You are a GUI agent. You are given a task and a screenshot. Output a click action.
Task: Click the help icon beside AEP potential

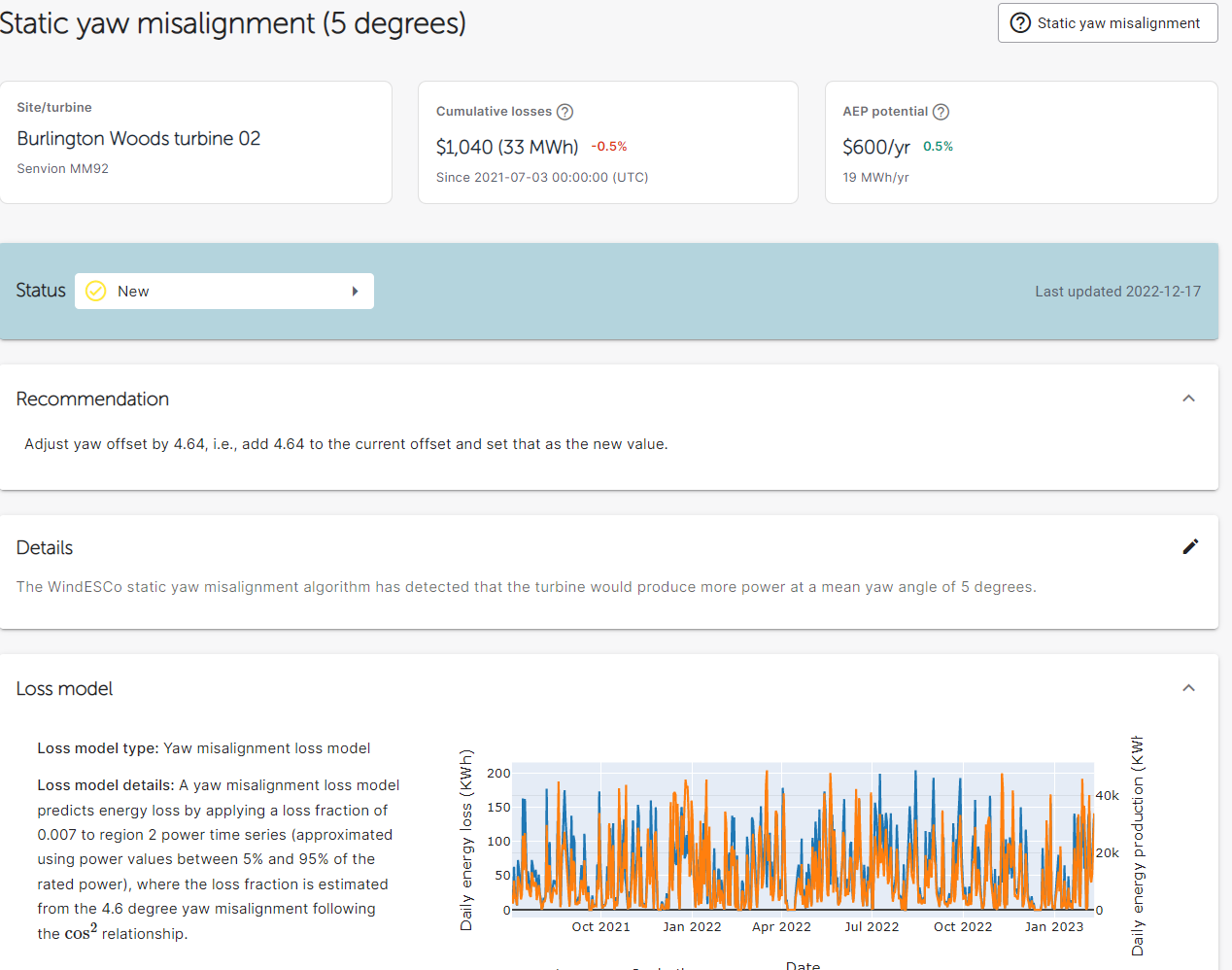941,112
